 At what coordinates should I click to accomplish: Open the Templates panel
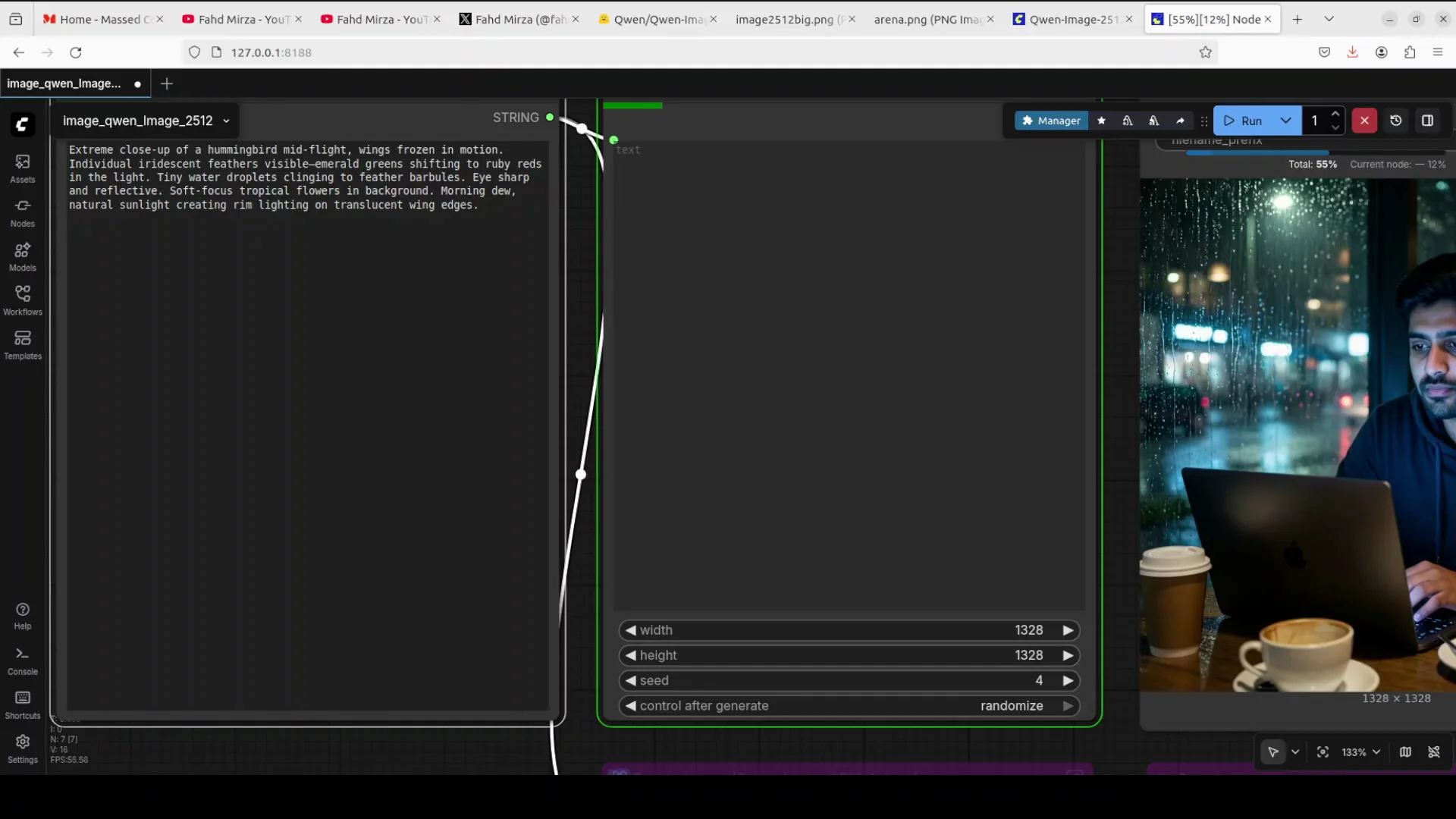tap(22, 344)
